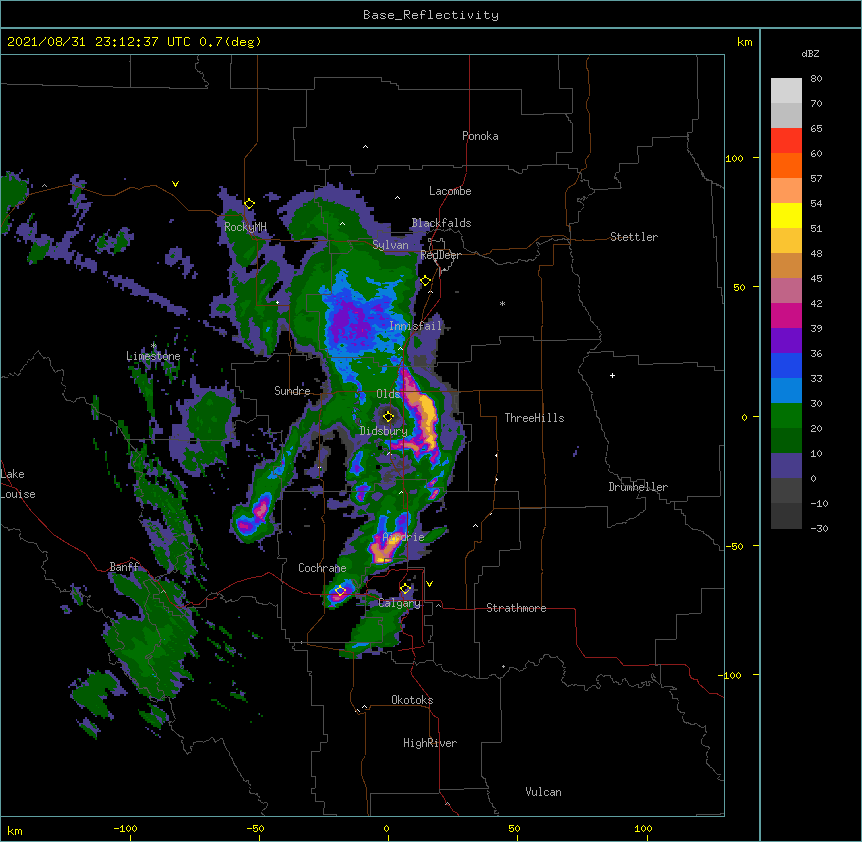862x842 pixels.
Task: Click the Innisfail label
Action: tap(415, 326)
